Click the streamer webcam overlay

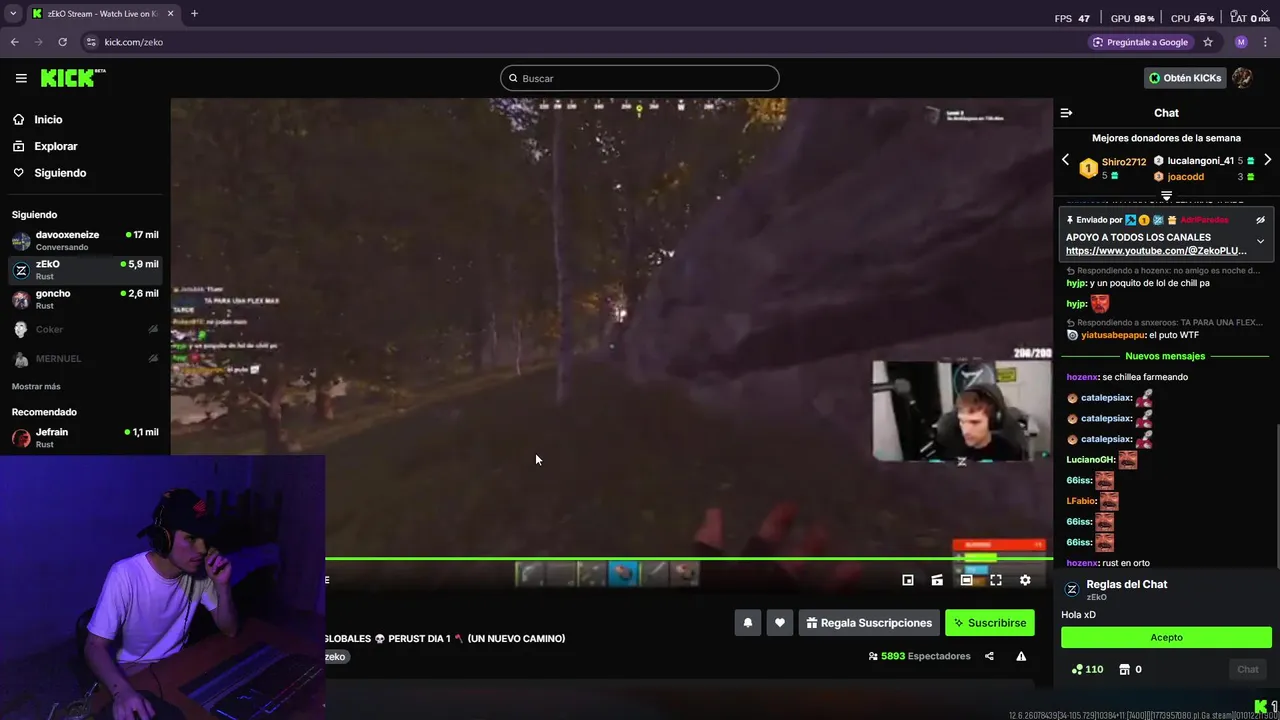coord(962,412)
